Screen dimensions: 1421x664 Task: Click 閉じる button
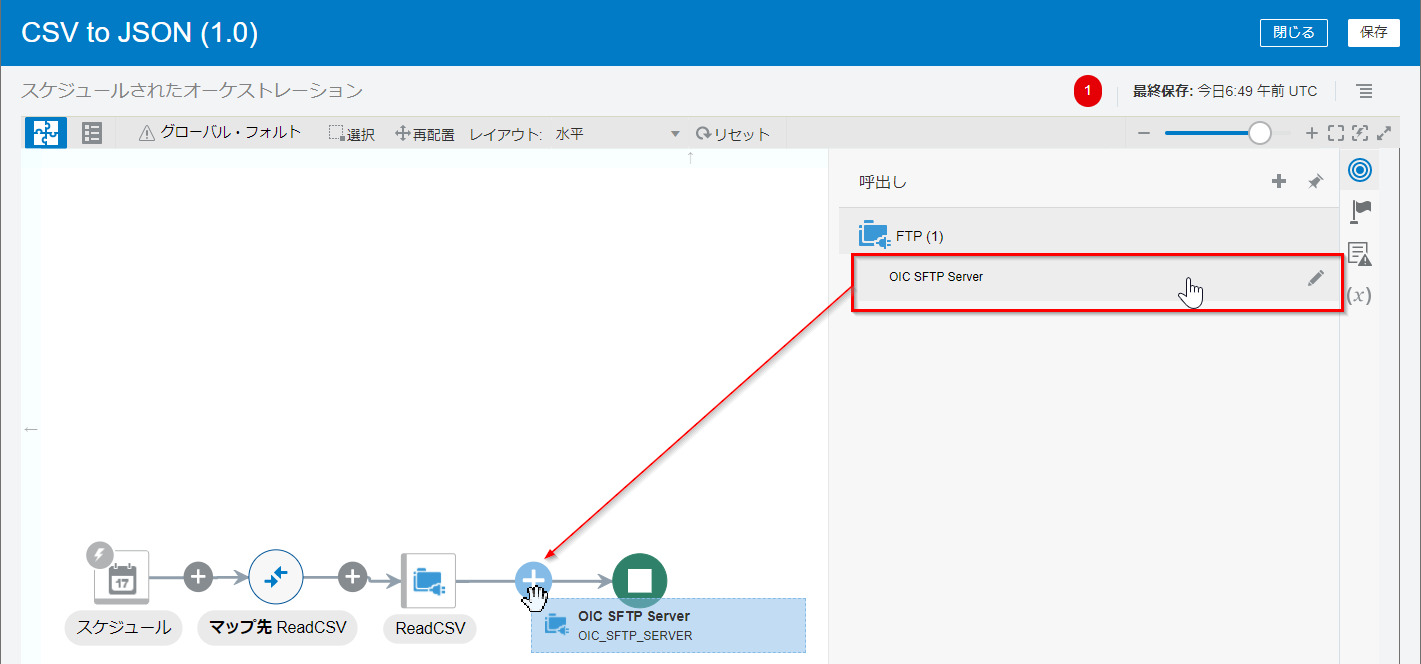[x=1293, y=32]
